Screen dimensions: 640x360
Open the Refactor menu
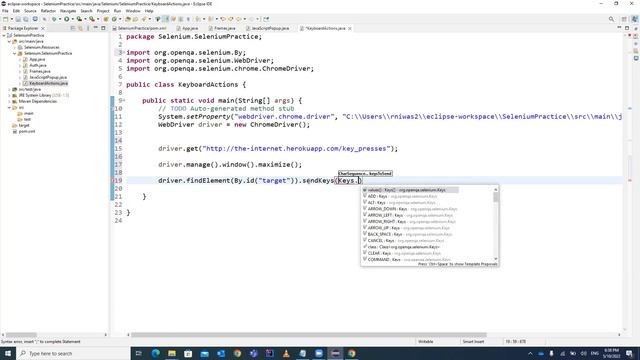(48, 11)
